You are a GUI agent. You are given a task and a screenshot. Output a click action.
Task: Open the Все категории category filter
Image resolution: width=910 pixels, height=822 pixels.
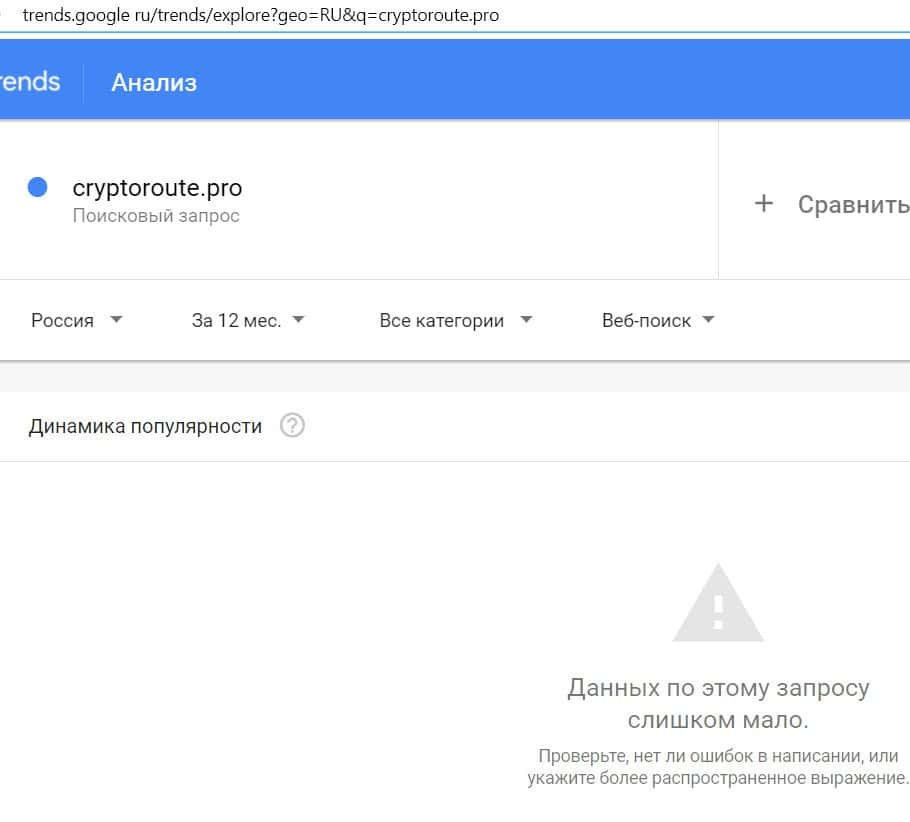click(x=442, y=321)
